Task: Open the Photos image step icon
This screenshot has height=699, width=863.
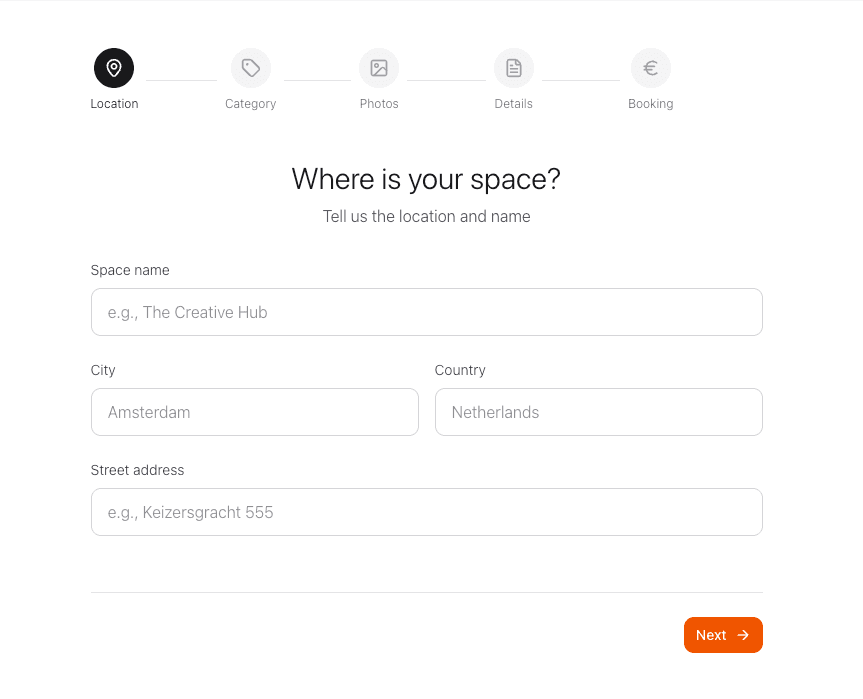Action: (x=378, y=67)
